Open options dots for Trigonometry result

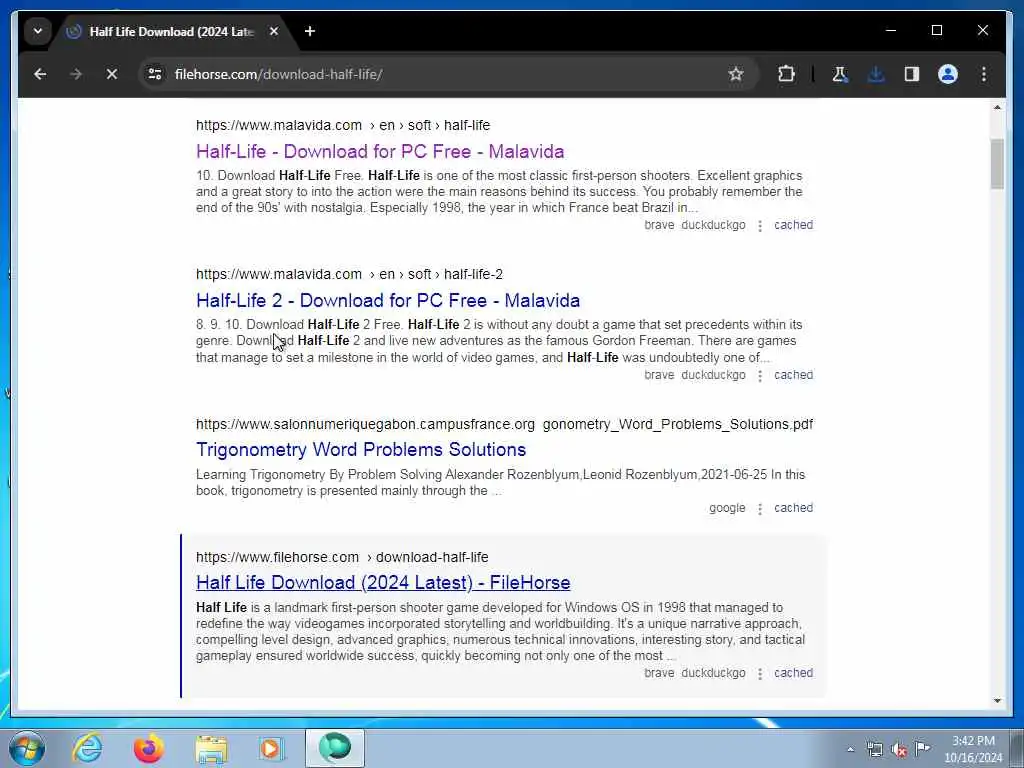(x=760, y=509)
